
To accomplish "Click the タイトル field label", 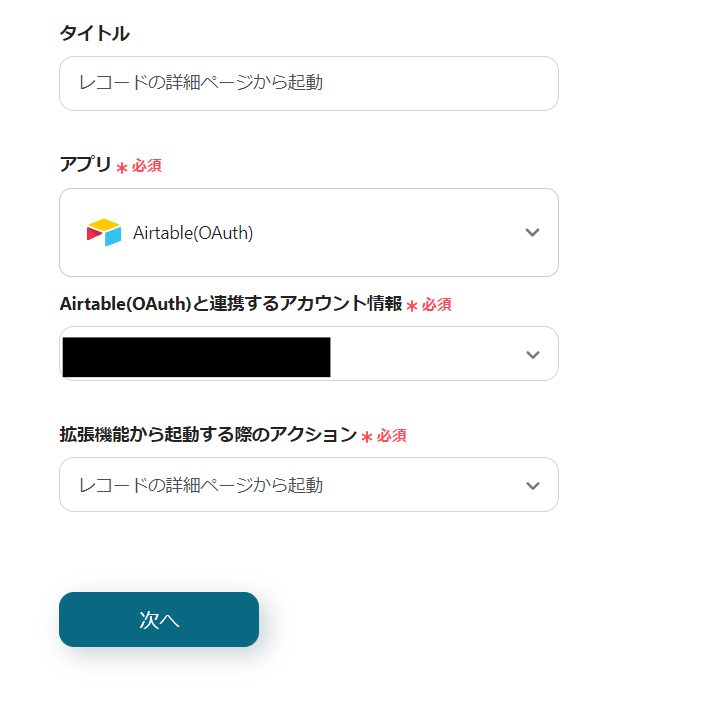I will click(94, 33).
